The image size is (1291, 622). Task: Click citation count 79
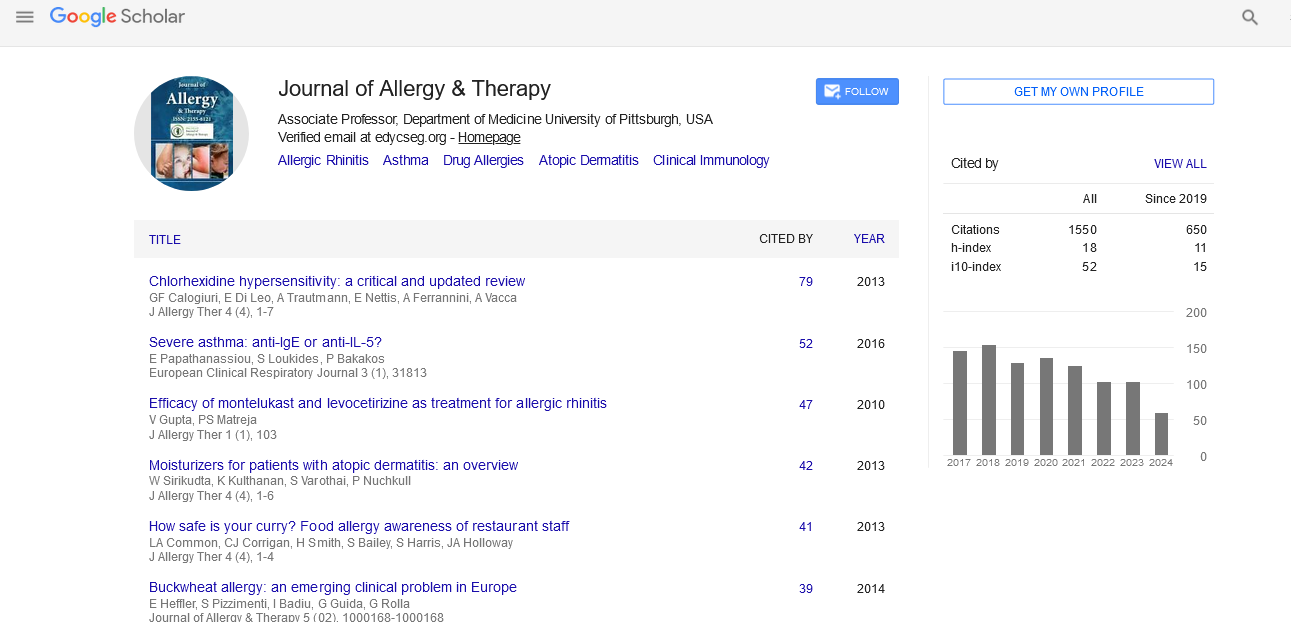pyautogui.click(x=806, y=282)
